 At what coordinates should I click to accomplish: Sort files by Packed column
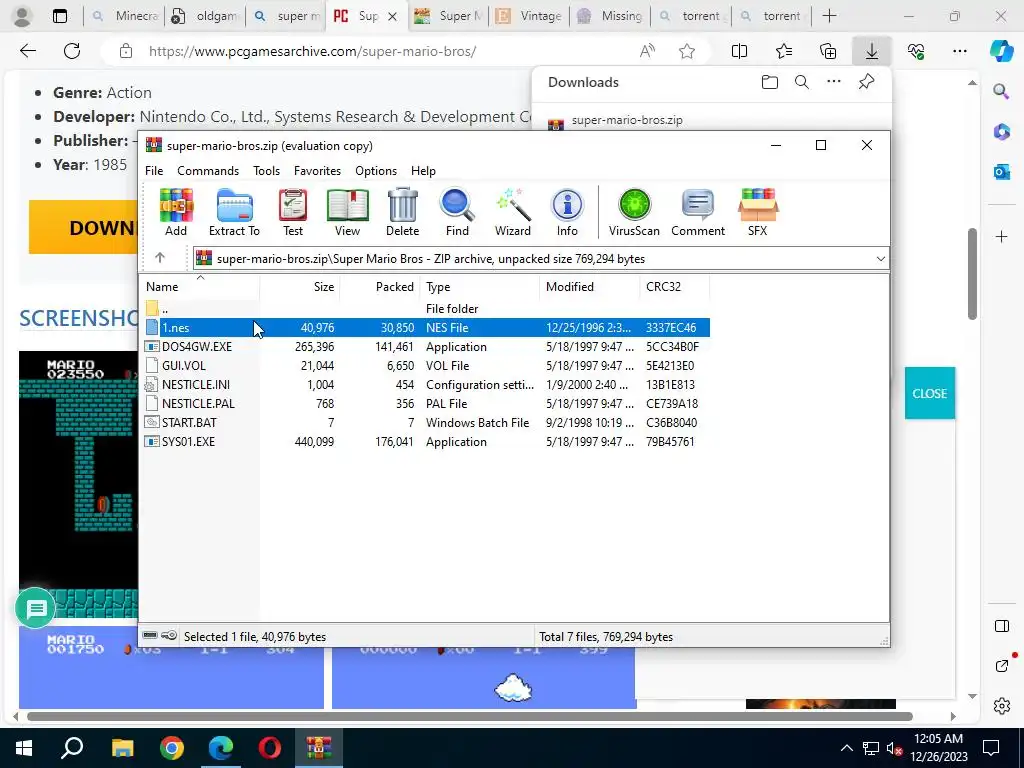(x=379, y=287)
